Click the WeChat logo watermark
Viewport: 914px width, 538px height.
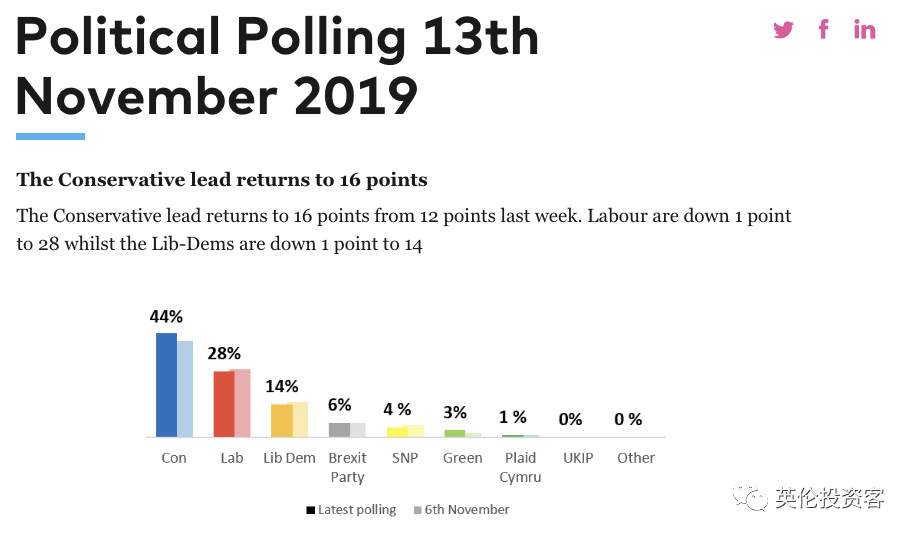[750, 497]
